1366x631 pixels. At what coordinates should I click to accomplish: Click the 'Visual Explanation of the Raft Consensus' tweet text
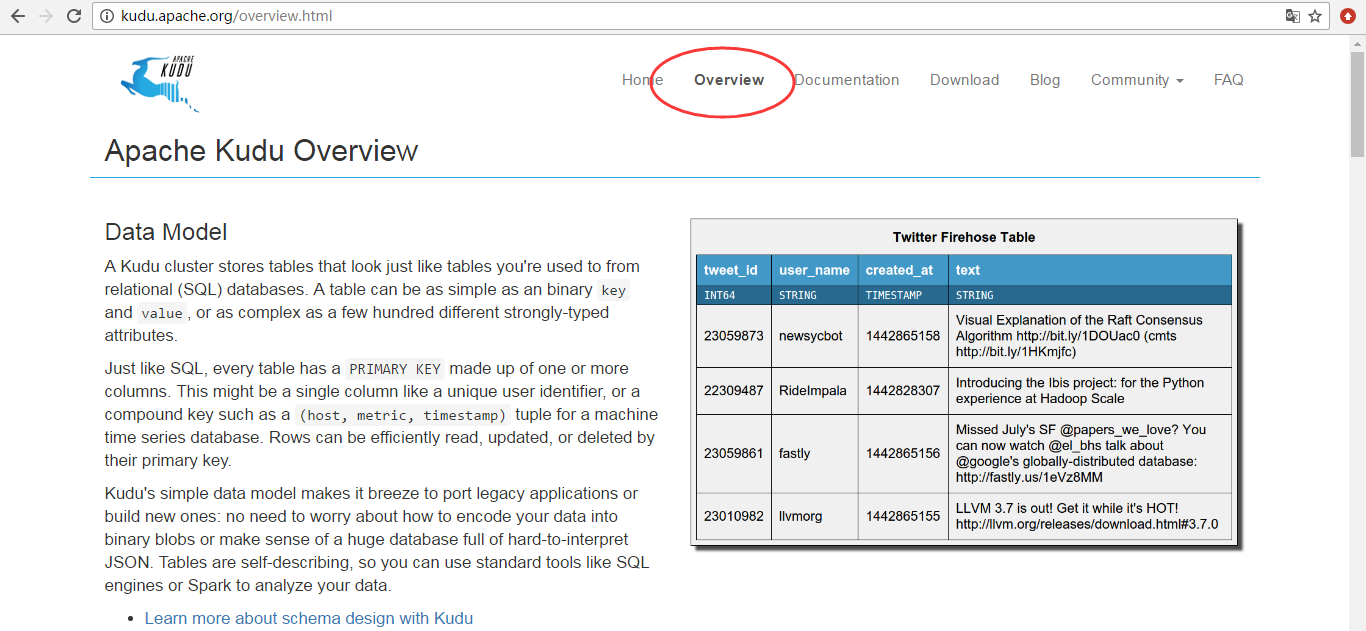tap(1079, 336)
